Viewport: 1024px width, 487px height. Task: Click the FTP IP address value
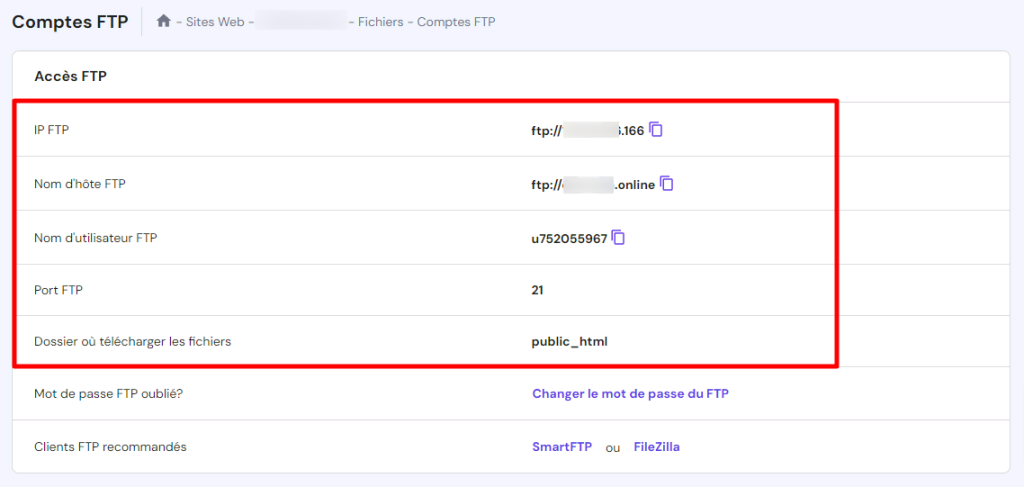588,130
